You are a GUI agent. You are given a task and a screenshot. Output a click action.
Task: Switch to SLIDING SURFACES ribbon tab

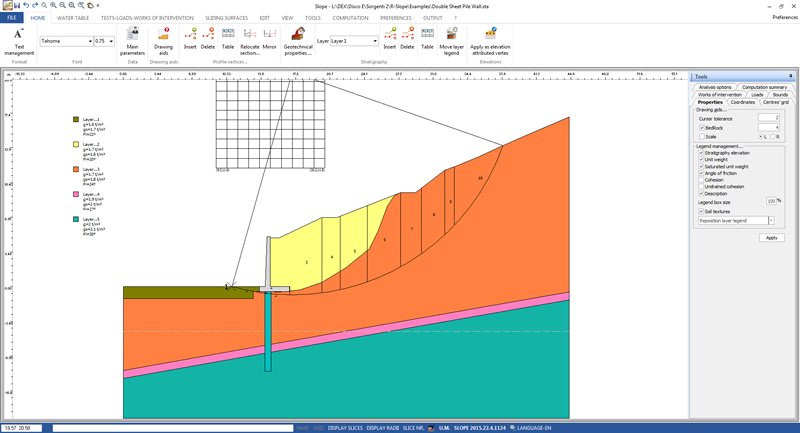tap(227, 18)
